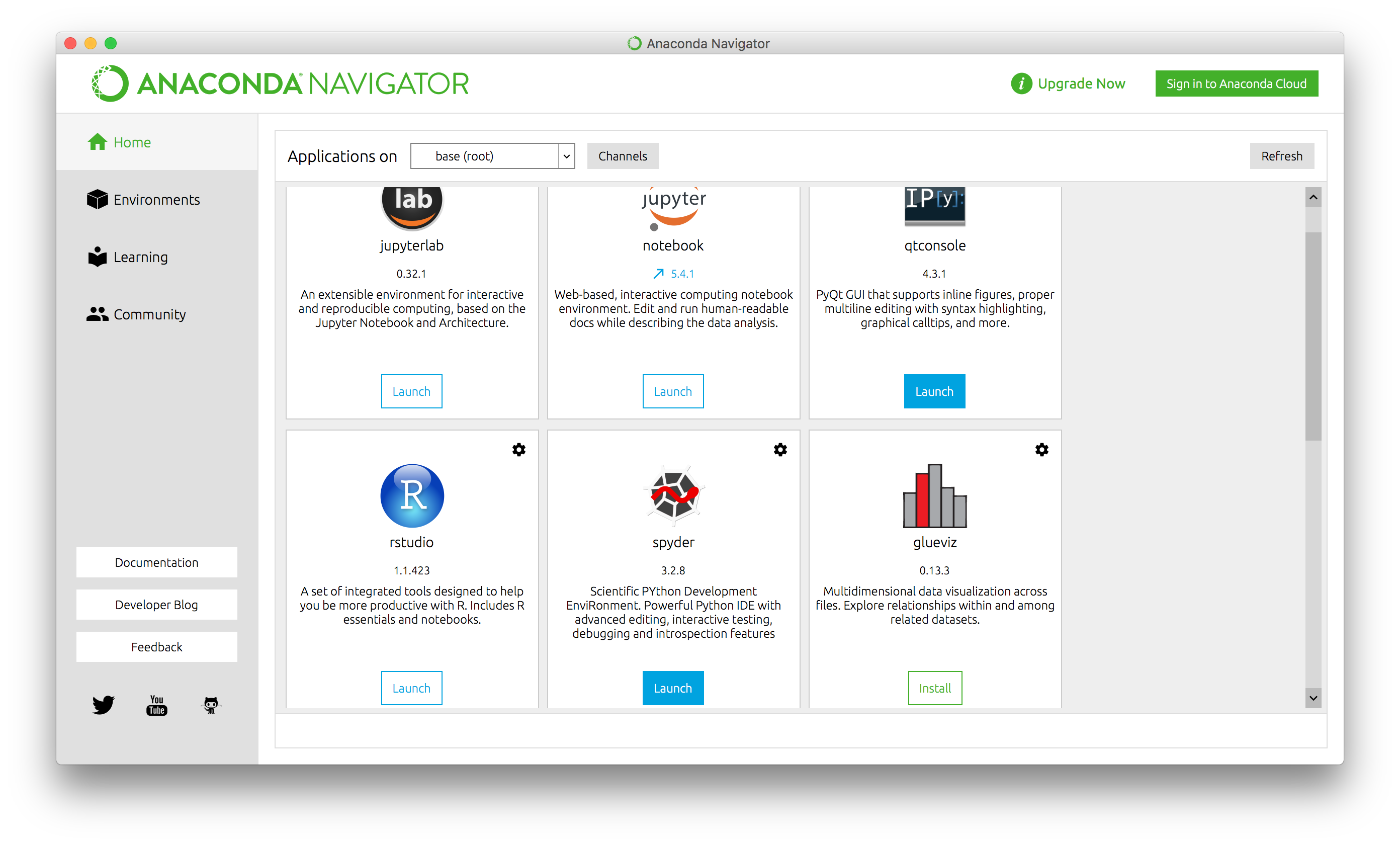Switch to the Environments tab
The width and height of the screenshot is (1400, 845).
[x=157, y=200]
